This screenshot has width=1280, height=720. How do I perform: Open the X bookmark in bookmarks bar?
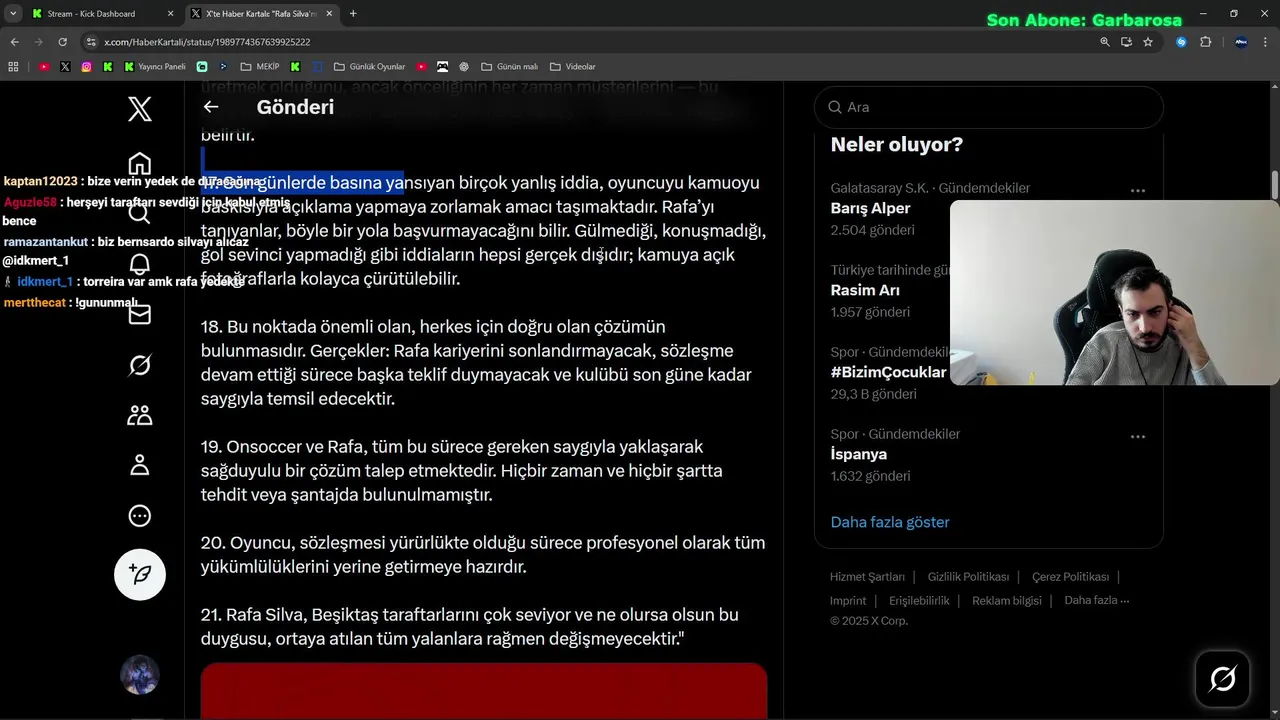coord(65,67)
